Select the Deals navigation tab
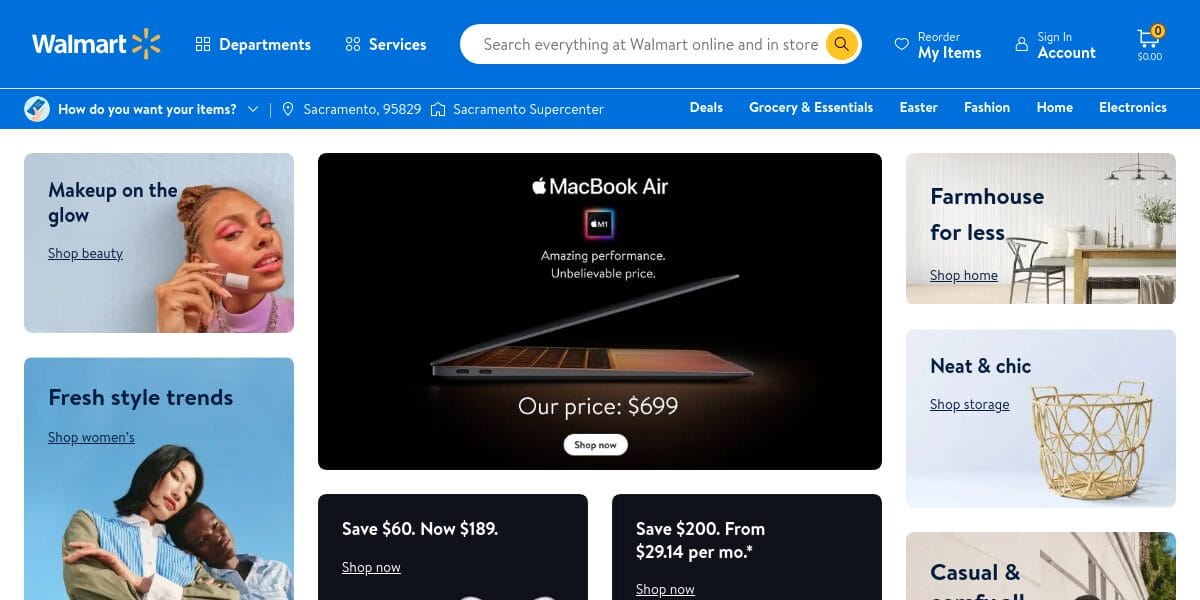 click(706, 107)
